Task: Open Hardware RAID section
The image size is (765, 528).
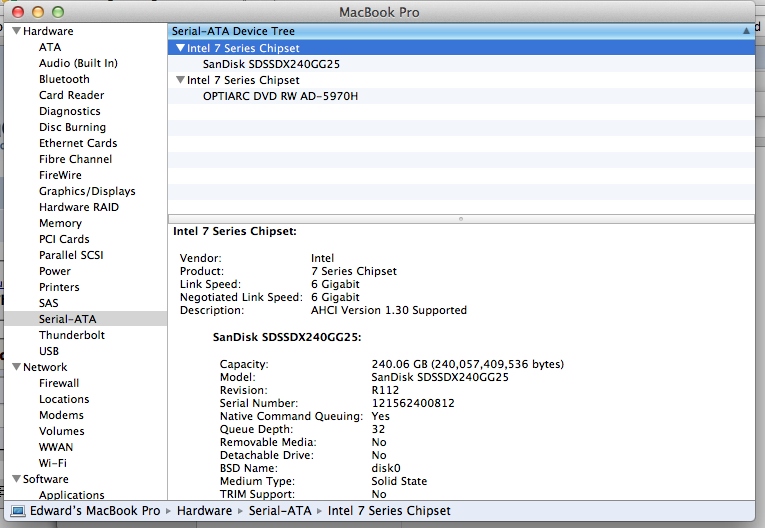Action: pos(79,207)
